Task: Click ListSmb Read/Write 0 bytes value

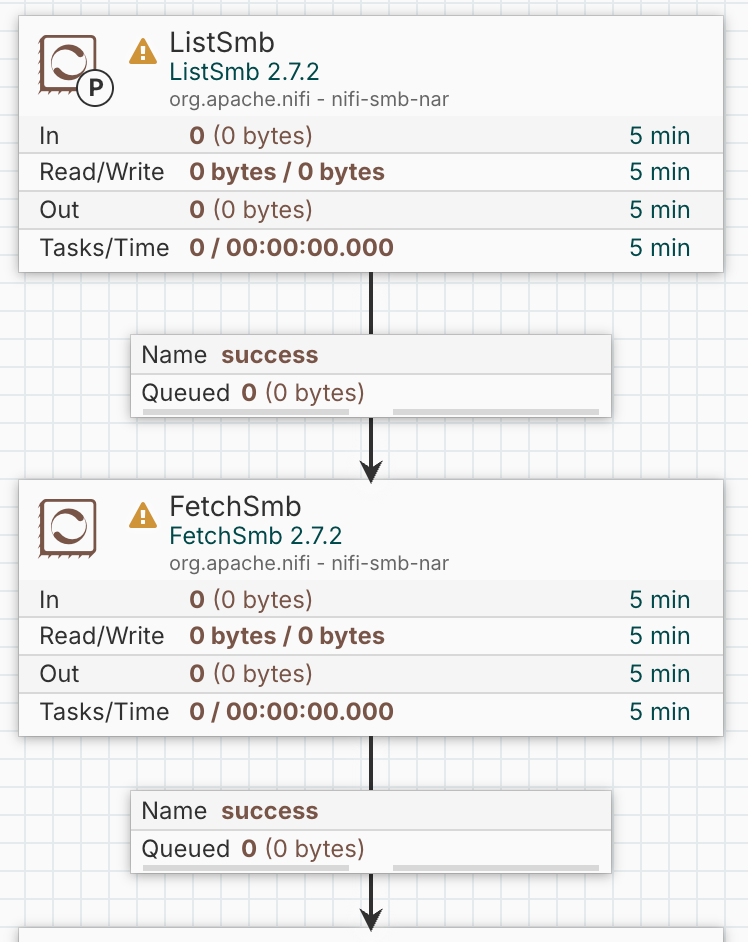Action: click(x=287, y=172)
